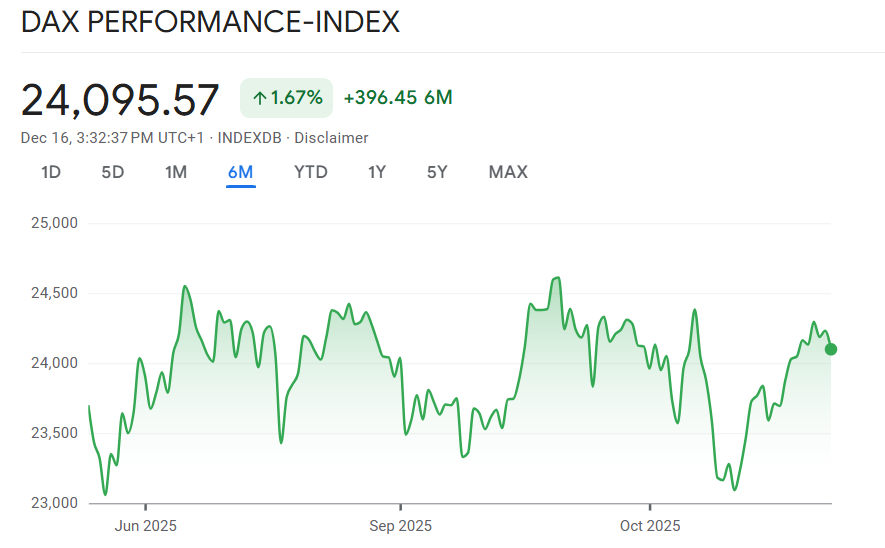885x548 pixels.
Task: Switch chart to 1Y range
Action: 377,172
